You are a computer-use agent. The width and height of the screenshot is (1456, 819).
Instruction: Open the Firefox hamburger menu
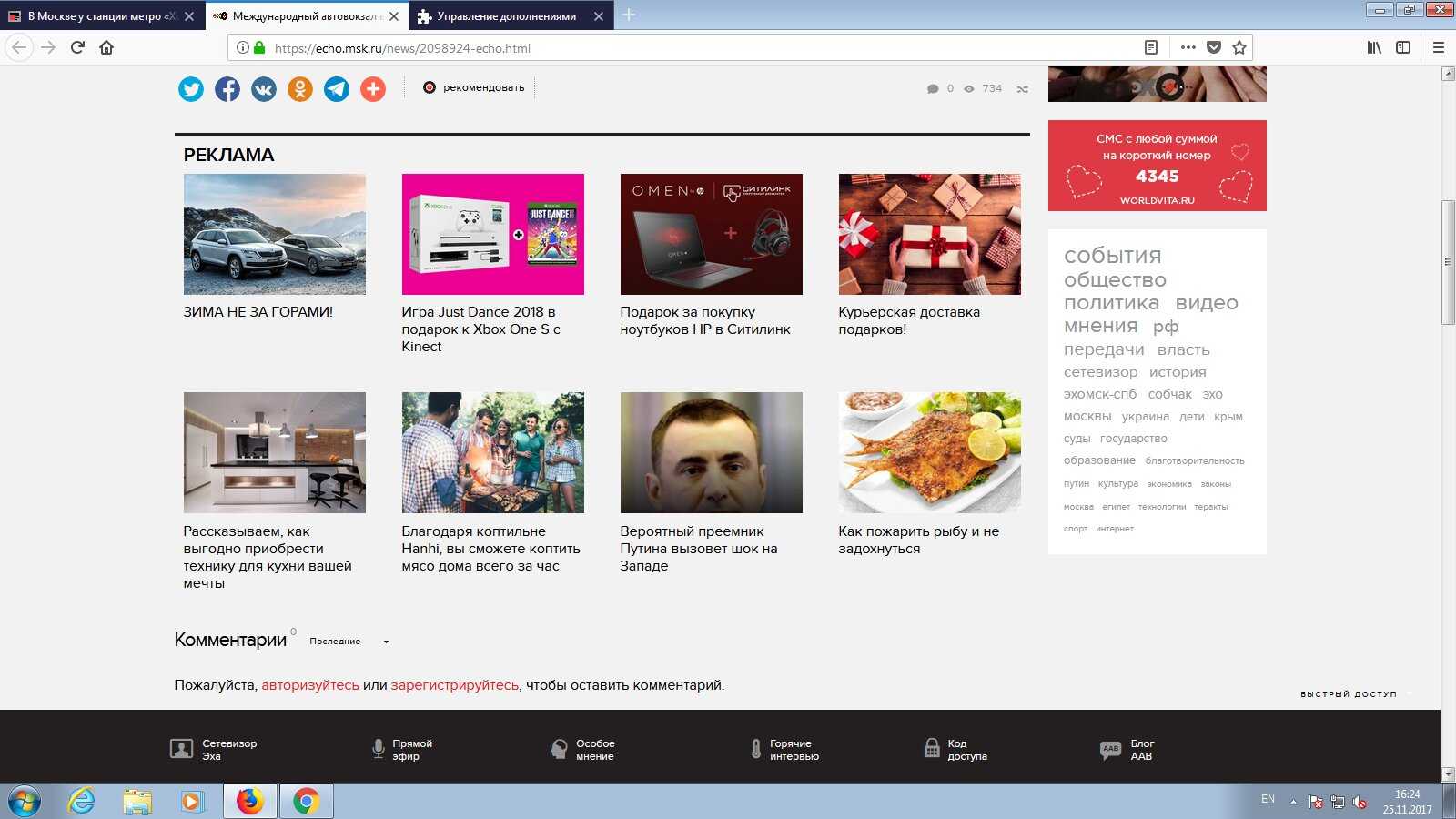click(1439, 47)
